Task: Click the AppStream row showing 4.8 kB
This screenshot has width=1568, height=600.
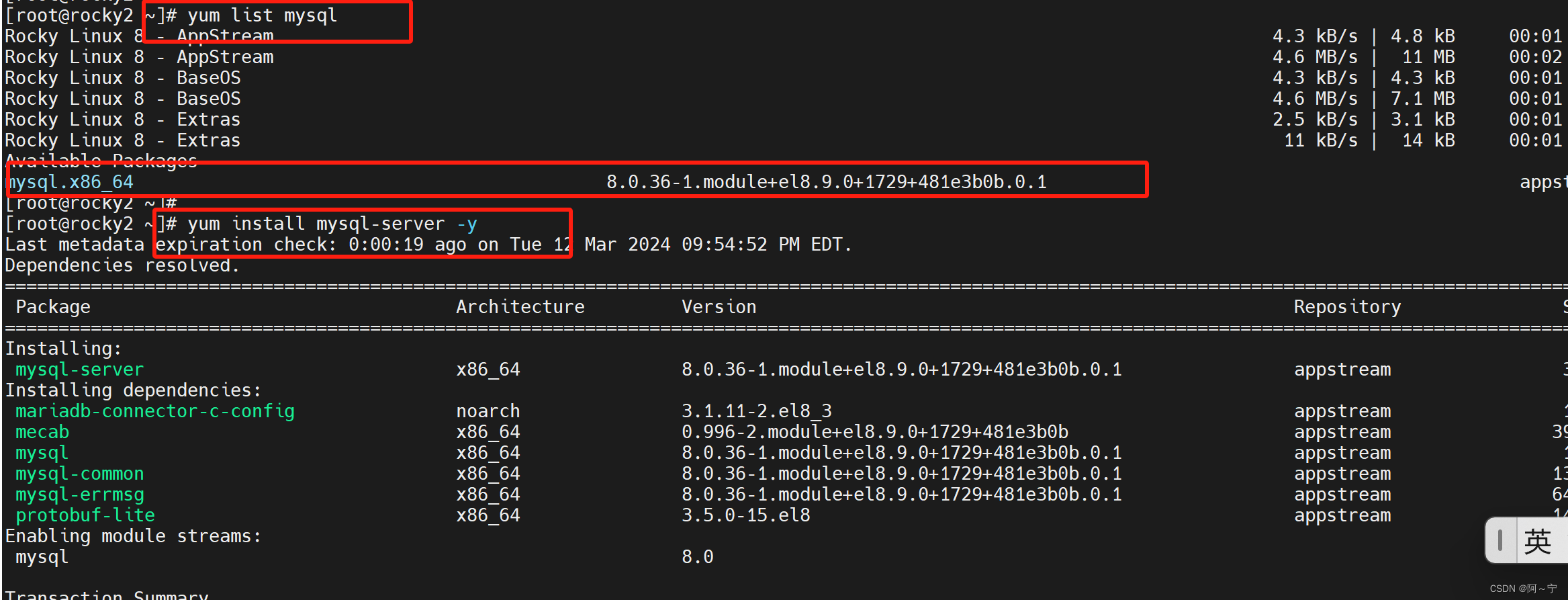Action: pyautogui.click(x=784, y=36)
